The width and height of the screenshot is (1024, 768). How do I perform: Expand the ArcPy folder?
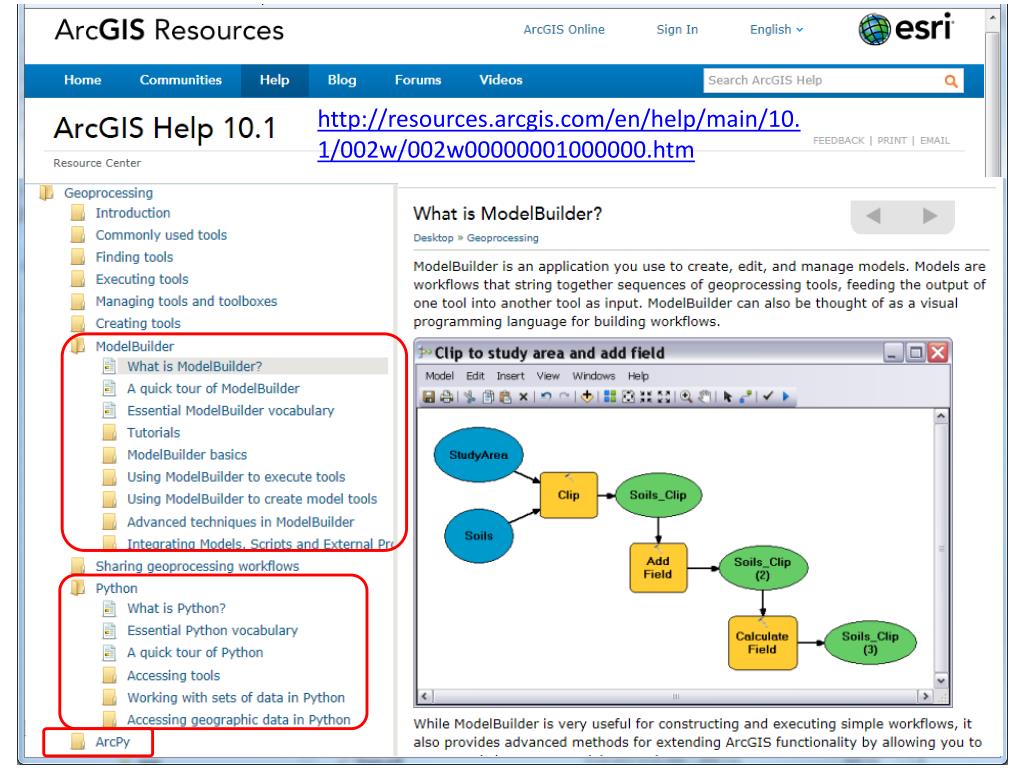pos(78,742)
